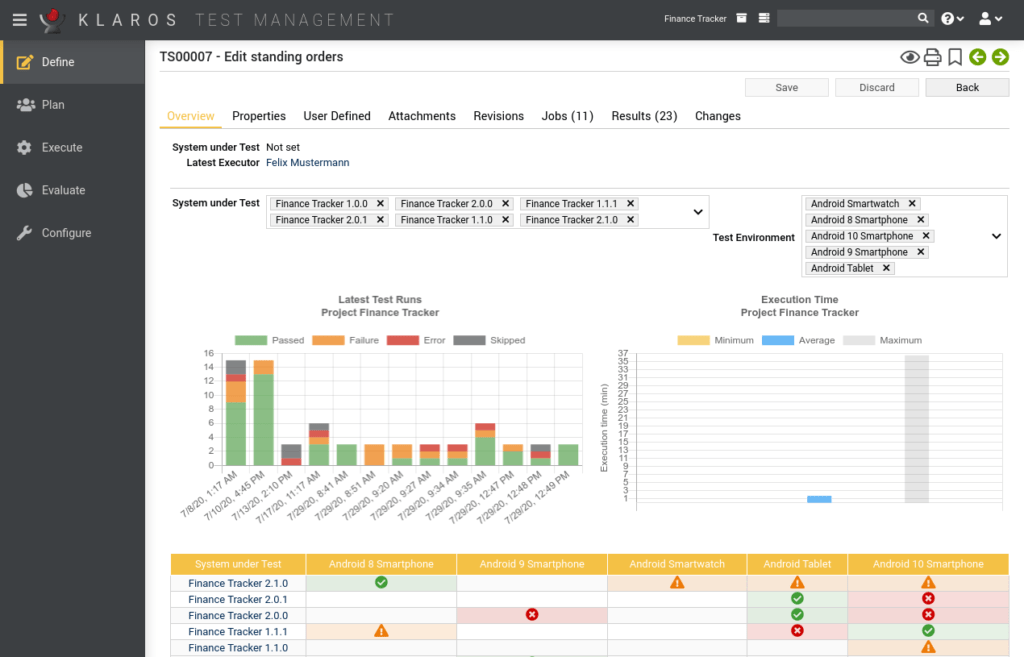Click the Save button
Viewport: 1024px width, 657px height.
(x=786, y=87)
